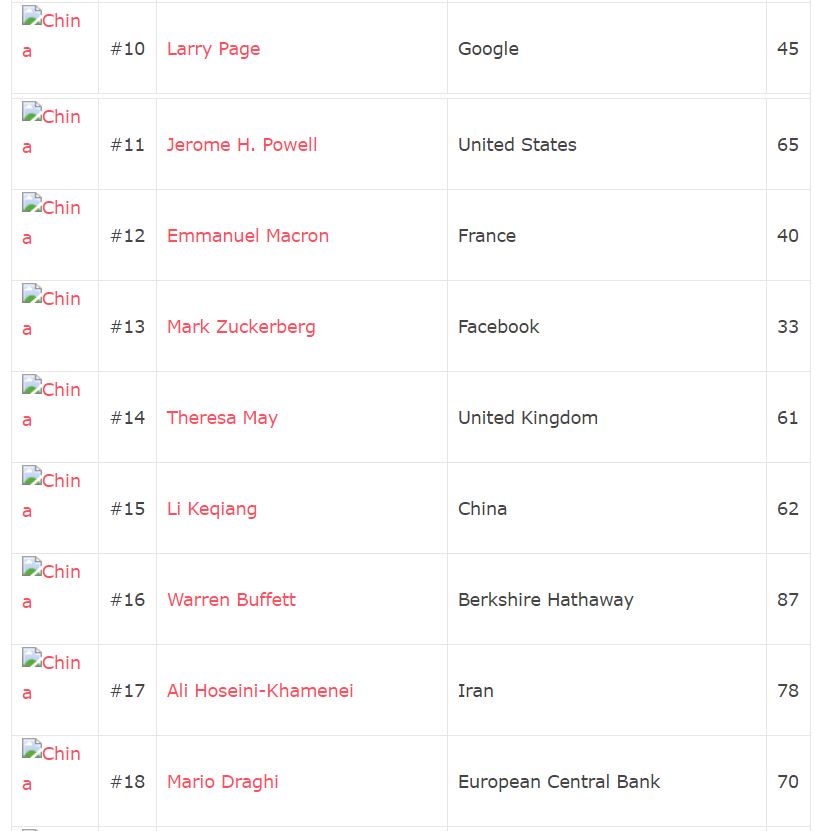Open the Mario Draghi link
The height and width of the screenshot is (831, 831).
[x=223, y=782]
